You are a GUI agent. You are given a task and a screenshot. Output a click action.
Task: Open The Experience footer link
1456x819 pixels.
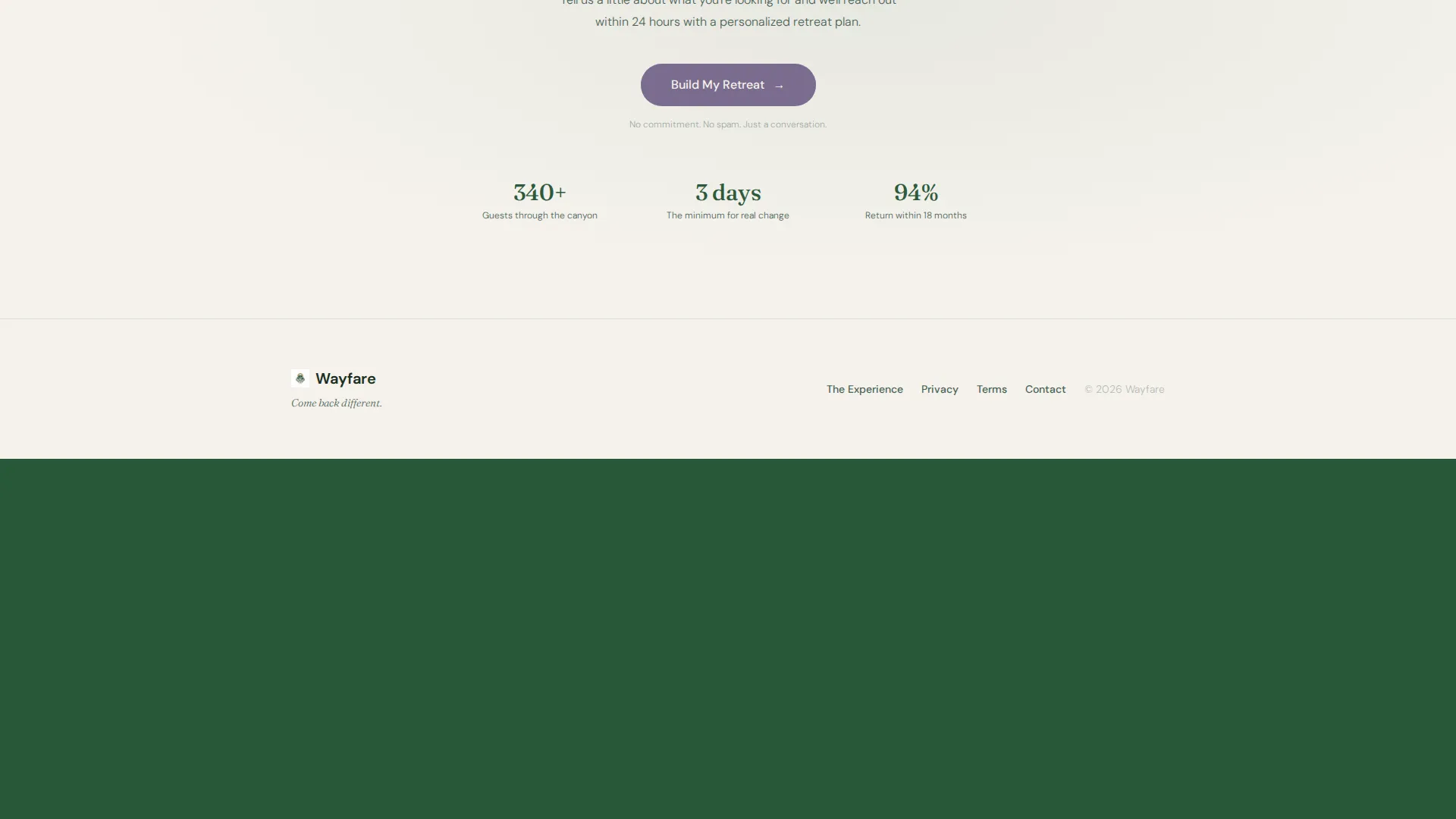tap(864, 389)
